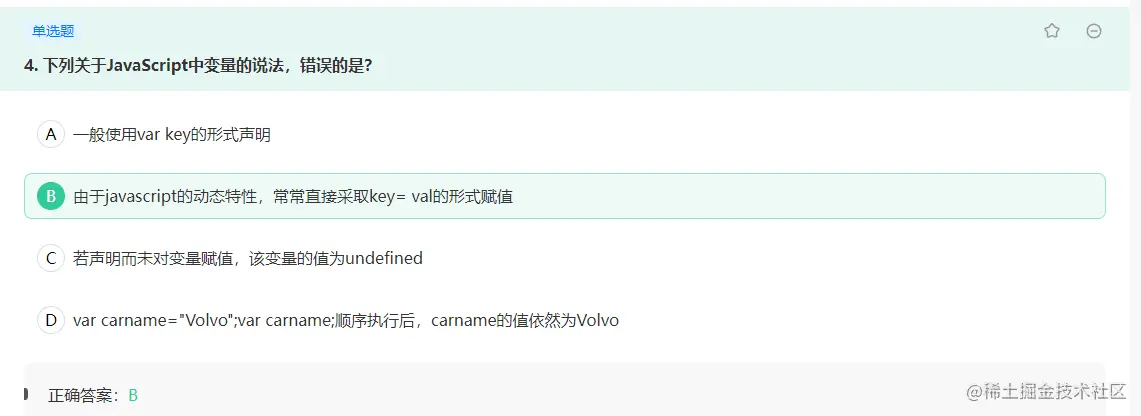Select the highlighted green B circle

click(x=51, y=196)
